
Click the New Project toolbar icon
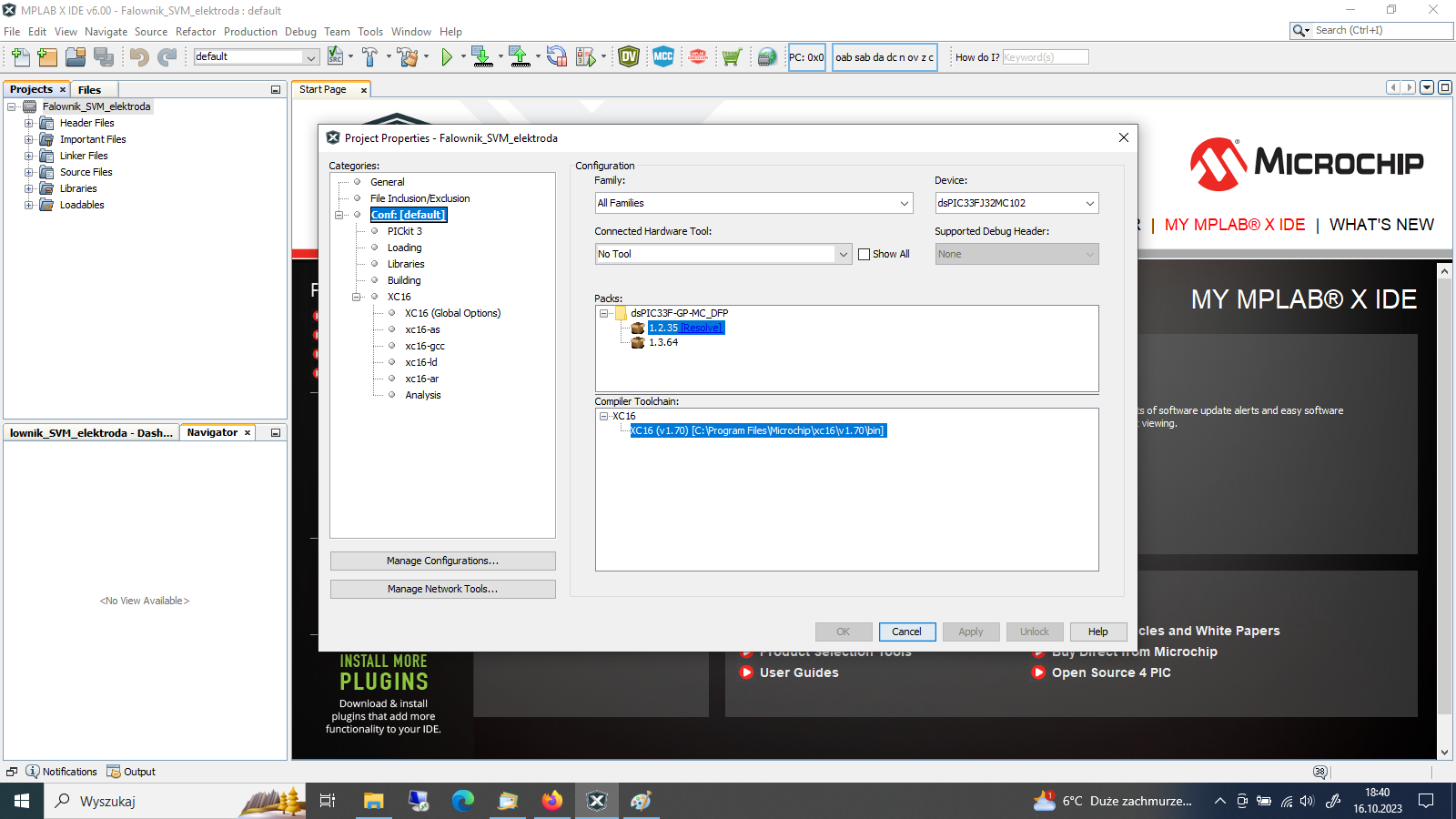(x=47, y=57)
